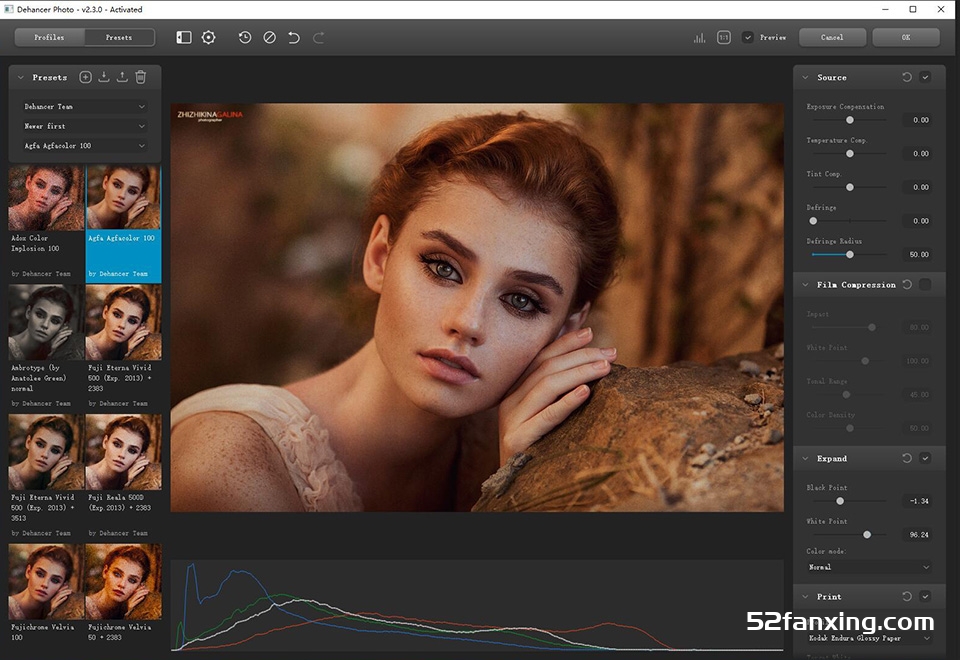Collapse the Print section
Image resolution: width=960 pixels, height=660 pixels.
805,596
